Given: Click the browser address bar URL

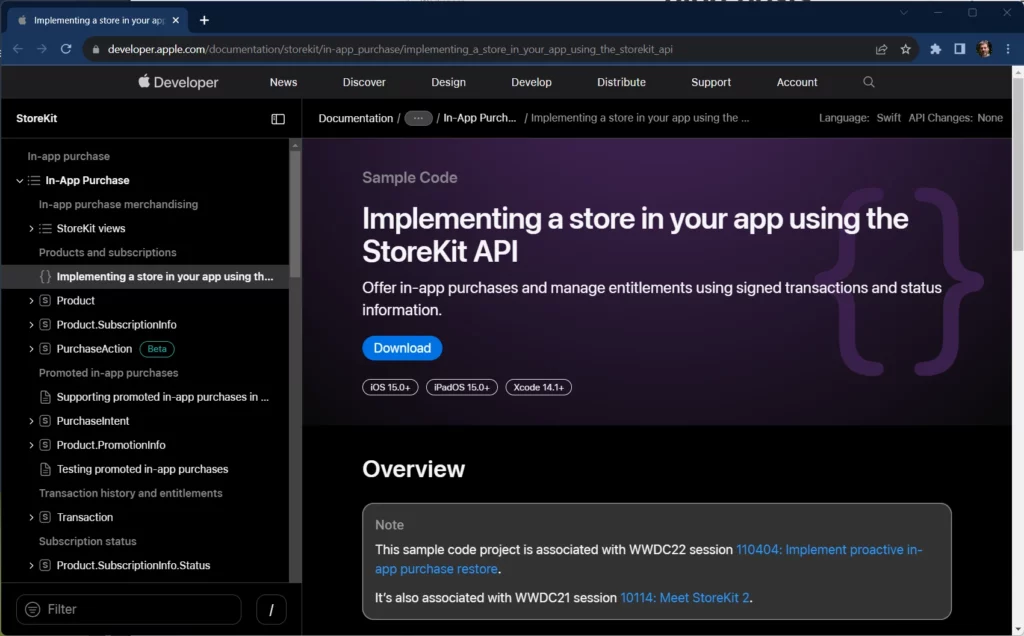Looking at the screenshot, I should click(390, 50).
